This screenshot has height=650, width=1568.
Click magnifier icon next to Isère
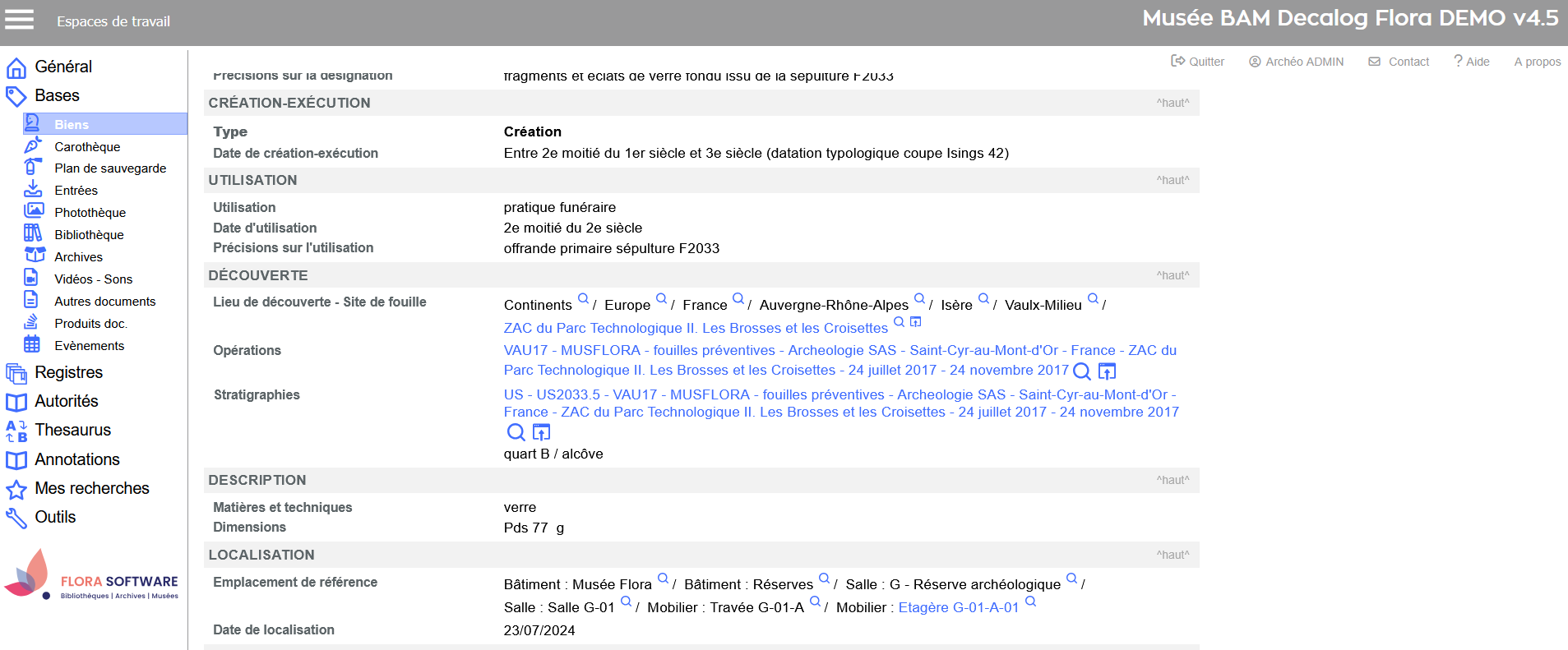coord(983,299)
